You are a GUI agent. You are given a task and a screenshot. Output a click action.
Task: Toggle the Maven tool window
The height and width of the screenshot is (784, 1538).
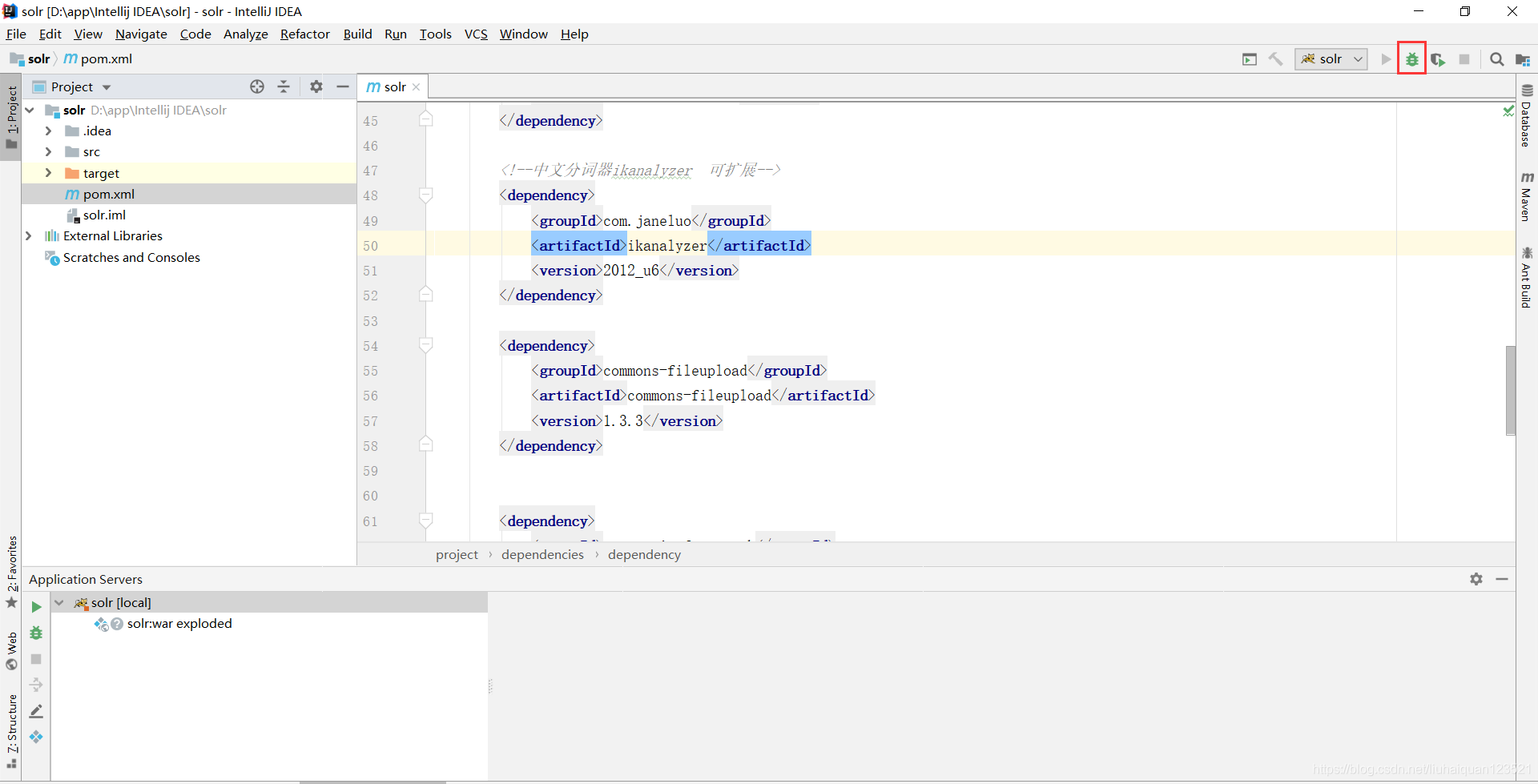[x=1527, y=197]
